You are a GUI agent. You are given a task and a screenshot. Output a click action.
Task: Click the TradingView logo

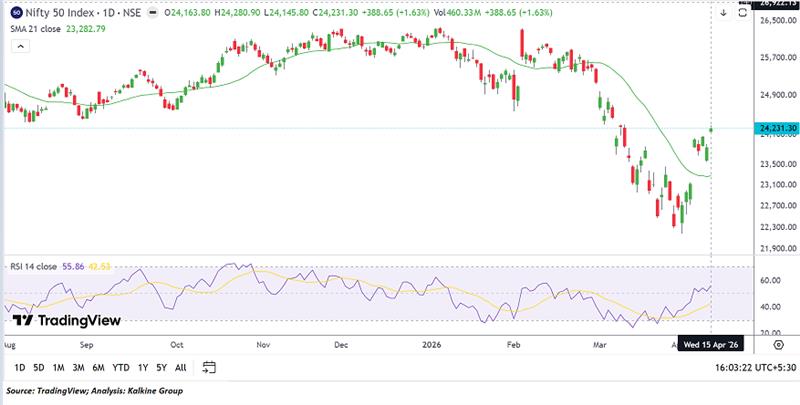tap(66, 320)
